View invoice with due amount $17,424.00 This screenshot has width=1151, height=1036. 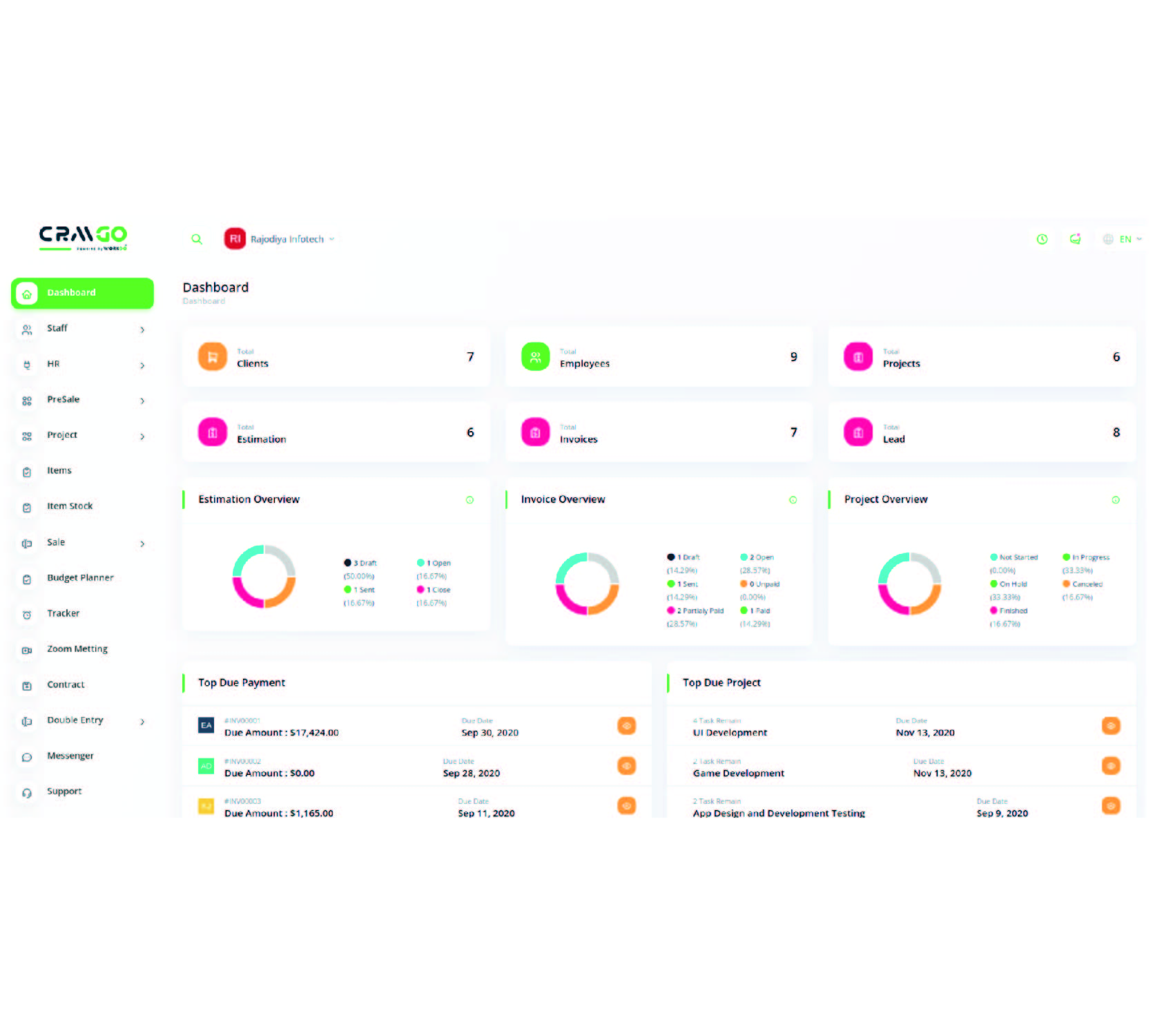click(626, 726)
